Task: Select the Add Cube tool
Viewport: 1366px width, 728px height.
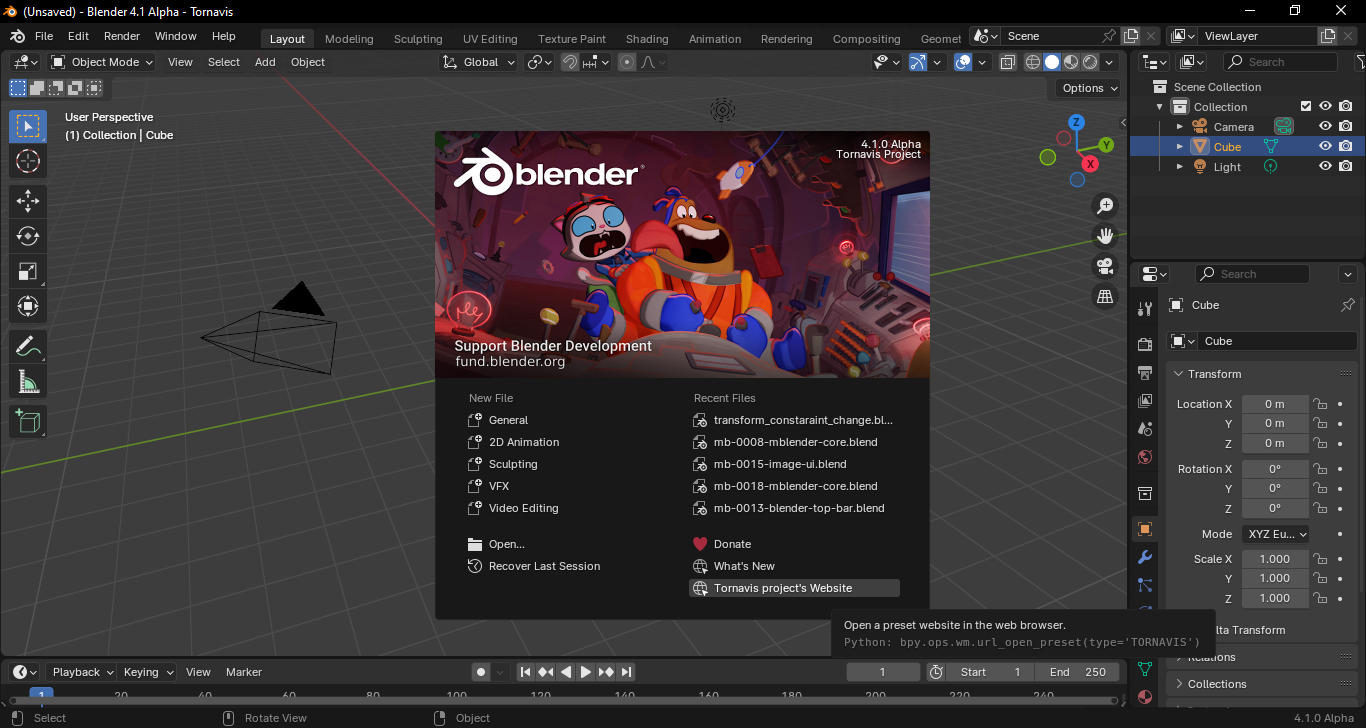Action: click(x=28, y=421)
